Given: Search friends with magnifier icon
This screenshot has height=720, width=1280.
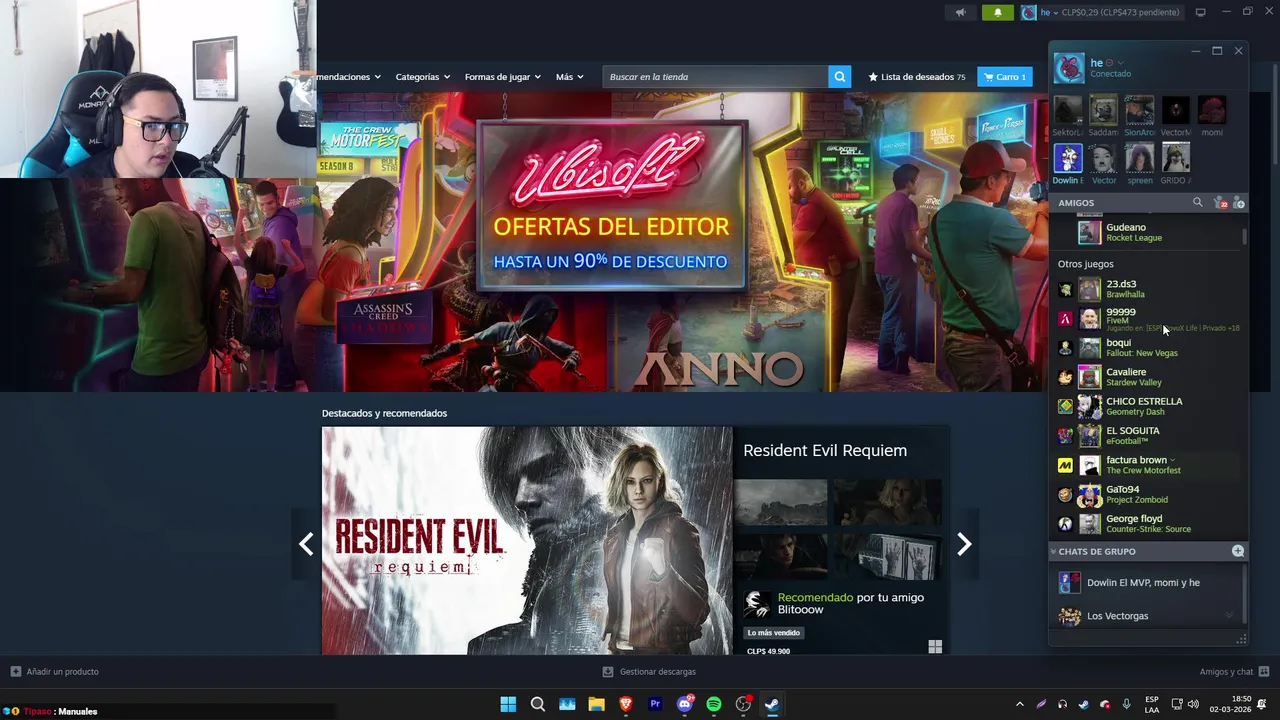Looking at the screenshot, I should click(x=1197, y=203).
